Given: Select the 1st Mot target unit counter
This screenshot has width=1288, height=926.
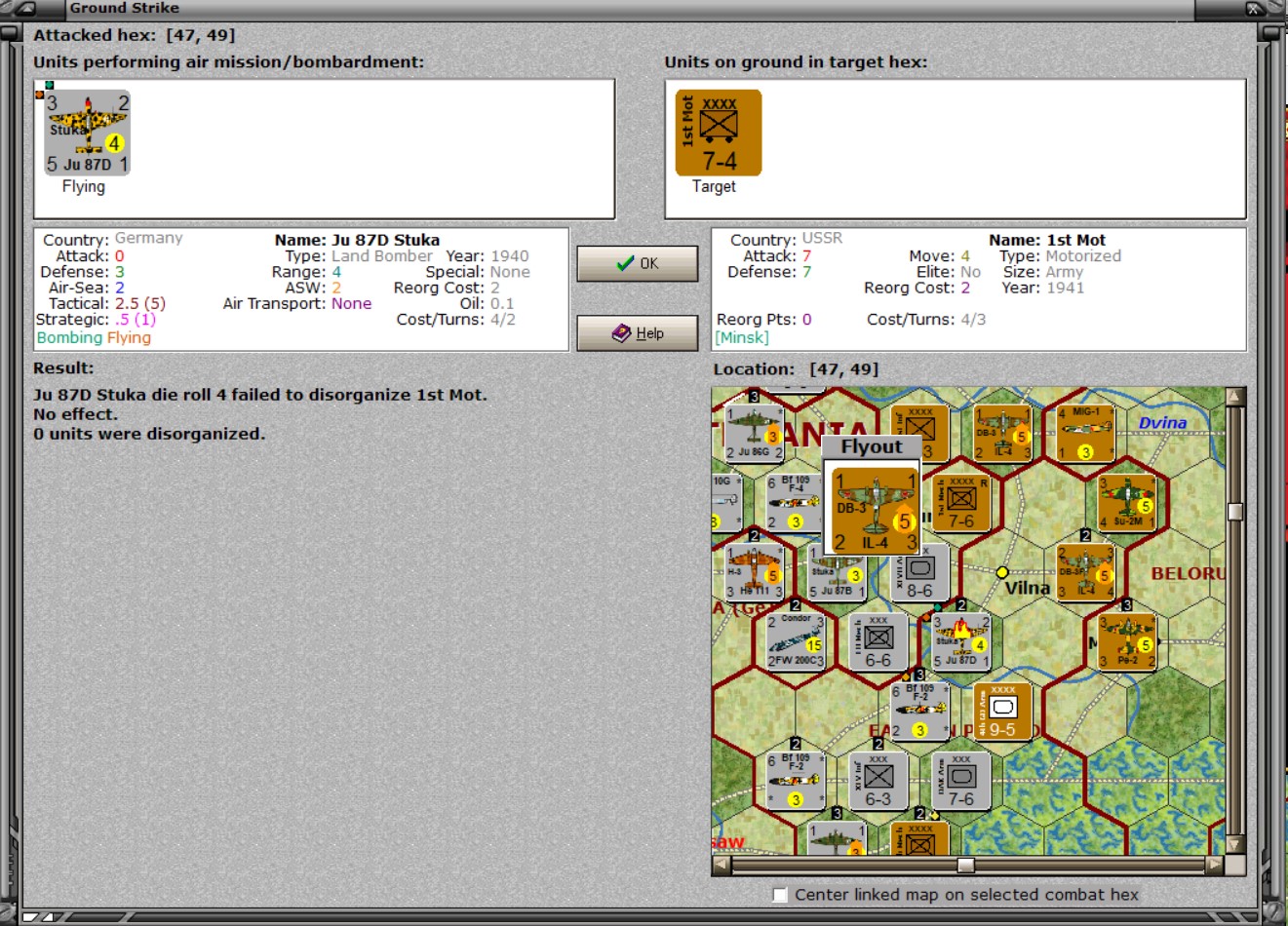Looking at the screenshot, I should coord(719,134).
